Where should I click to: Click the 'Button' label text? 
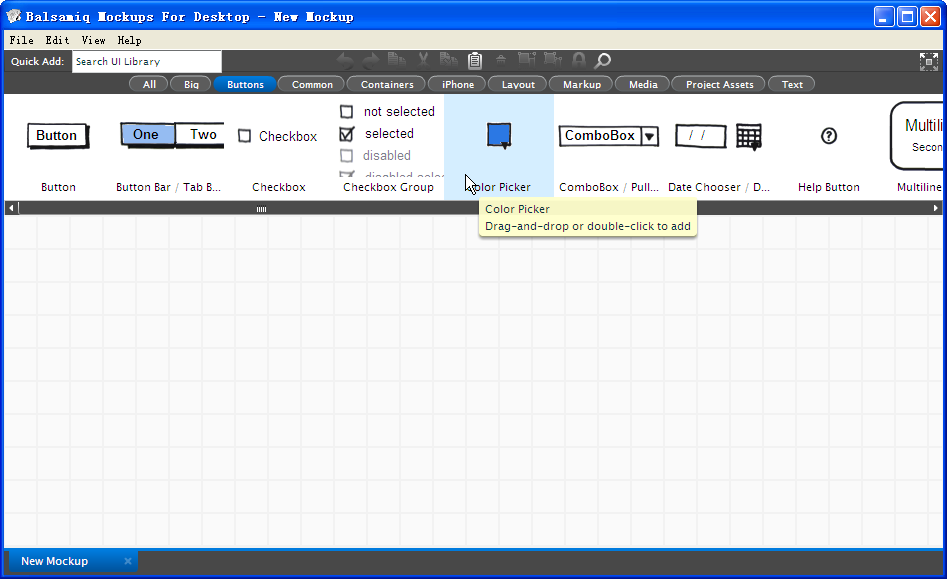[x=59, y=187]
